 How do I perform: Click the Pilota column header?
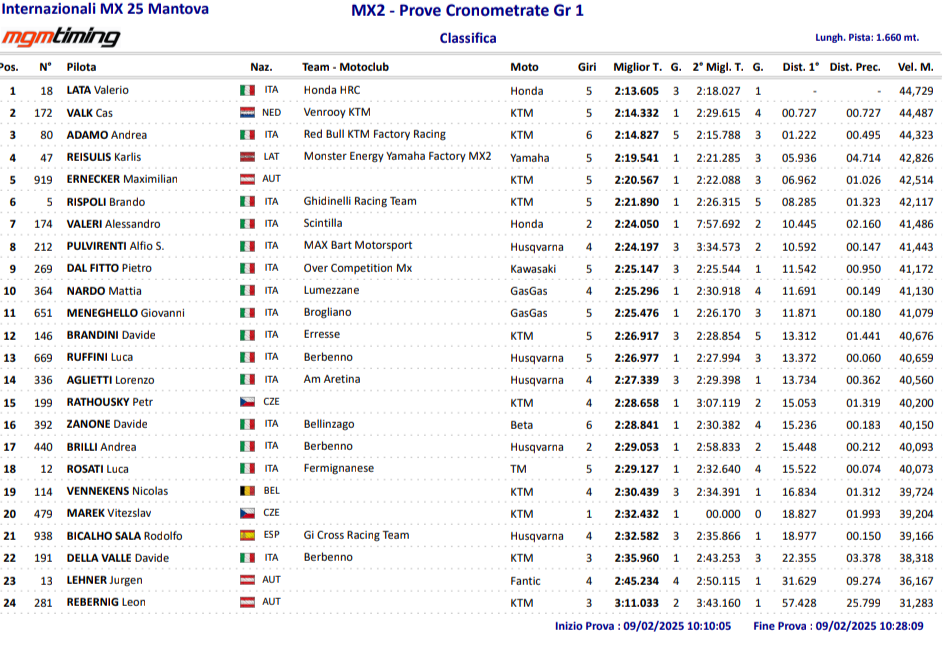click(x=82, y=67)
